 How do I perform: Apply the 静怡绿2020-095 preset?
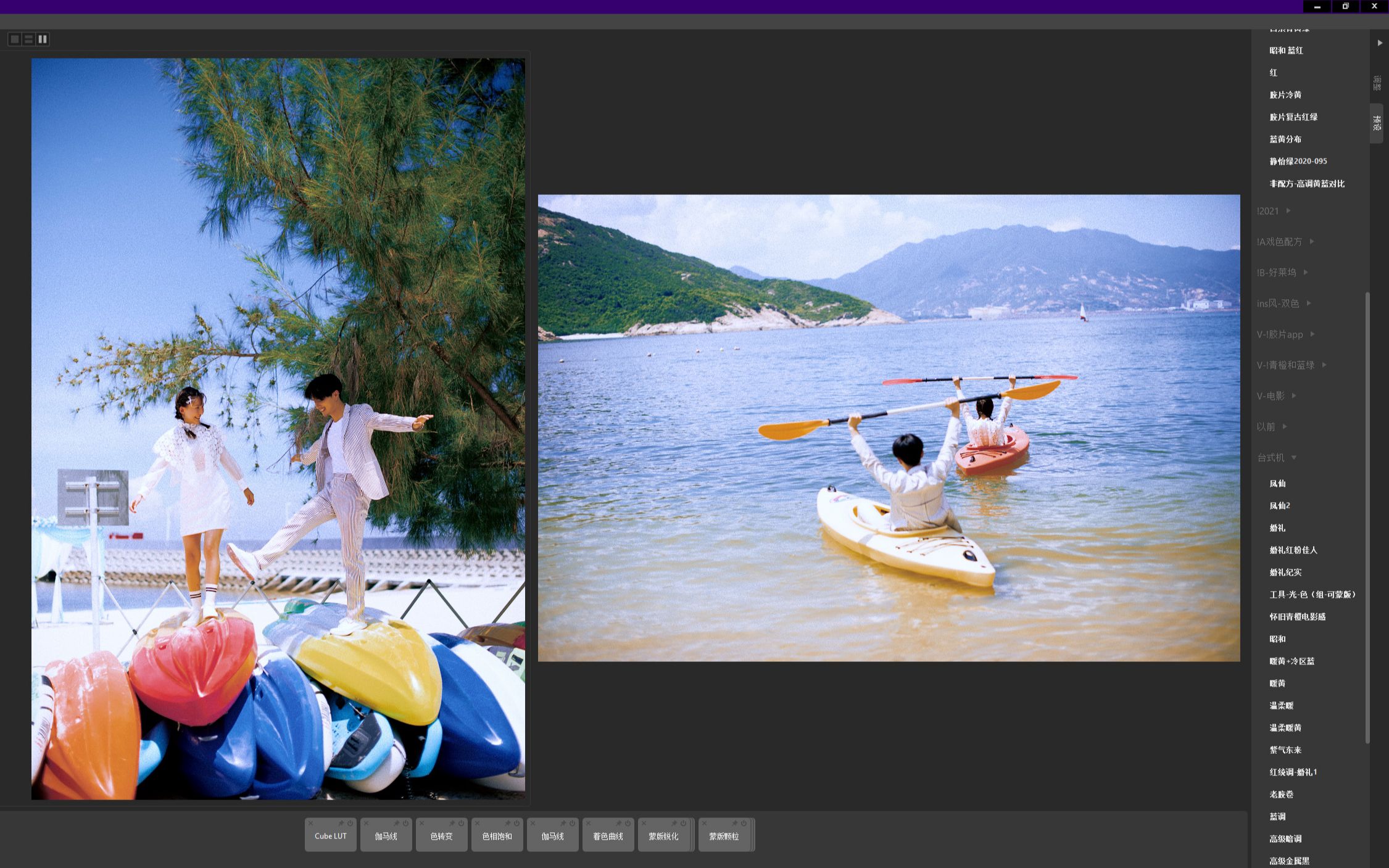click(1298, 162)
